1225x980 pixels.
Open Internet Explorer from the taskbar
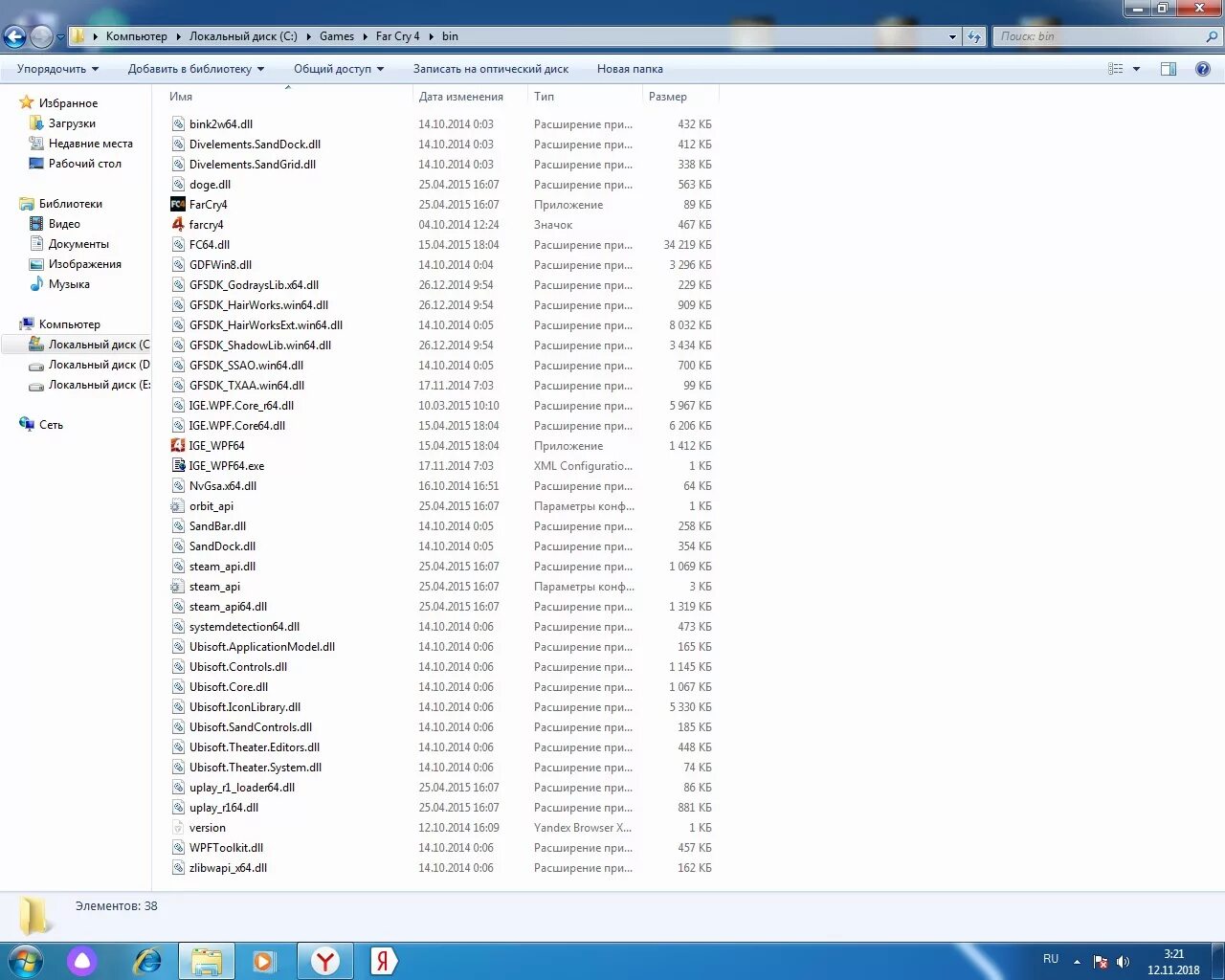click(146, 961)
